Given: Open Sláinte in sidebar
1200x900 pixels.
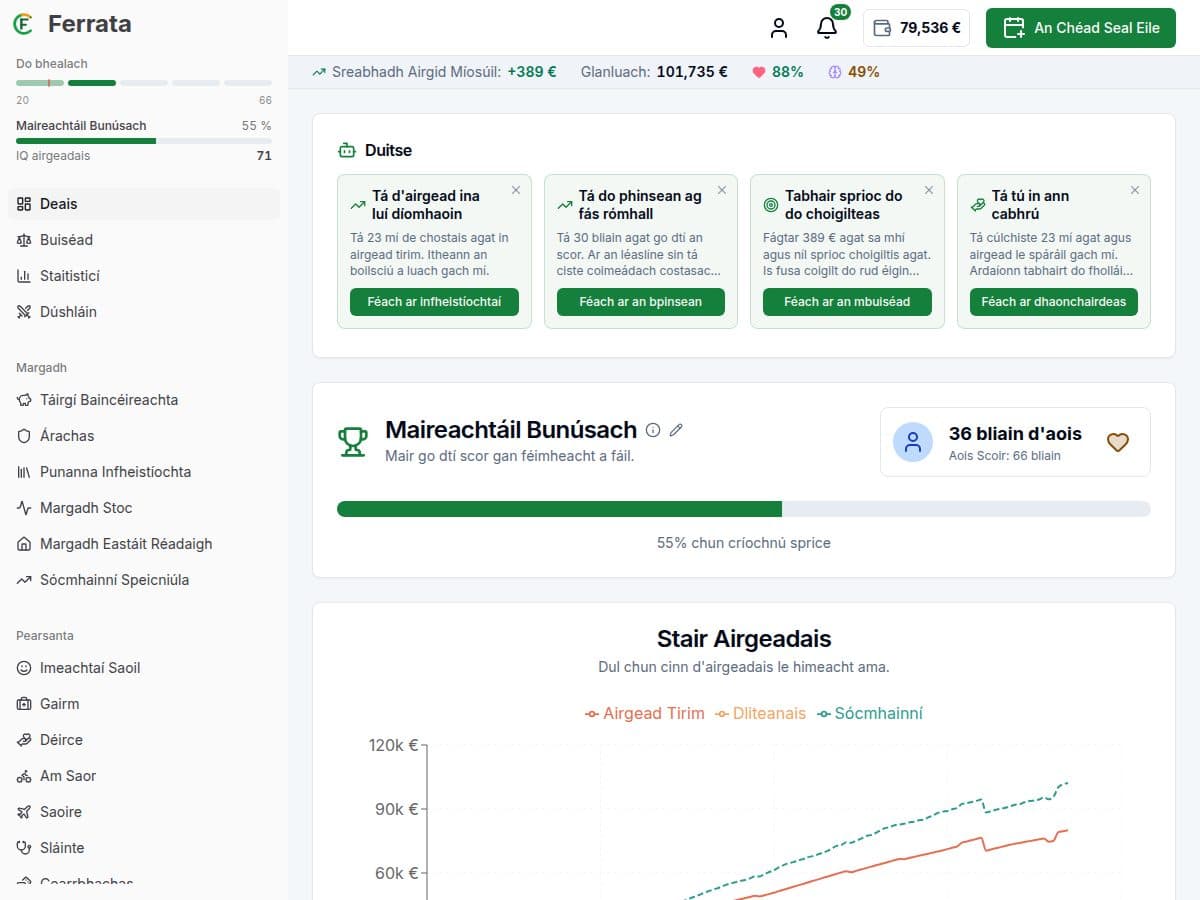Looking at the screenshot, I should (144, 848).
